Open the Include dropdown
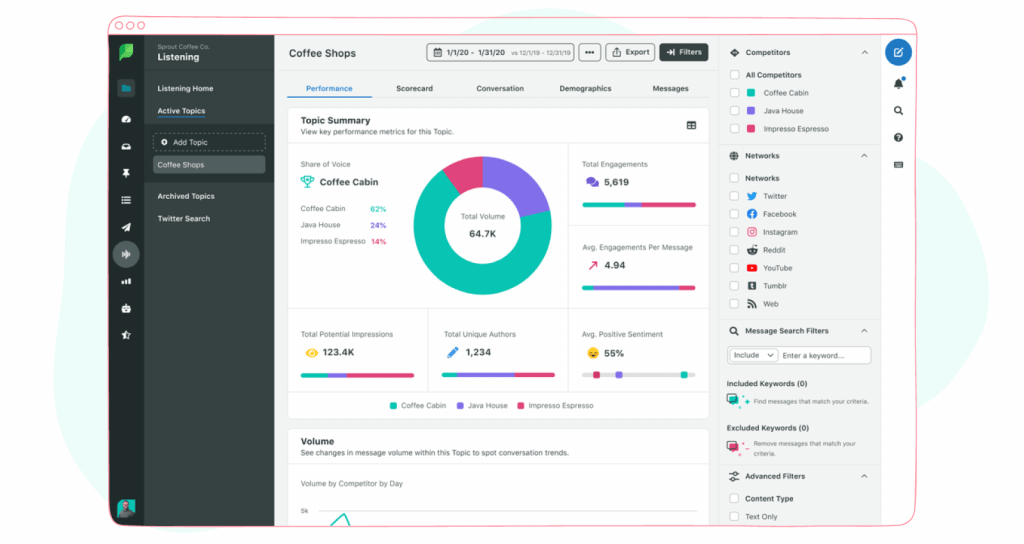This screenshot has width=1024, height=544. 752,355
